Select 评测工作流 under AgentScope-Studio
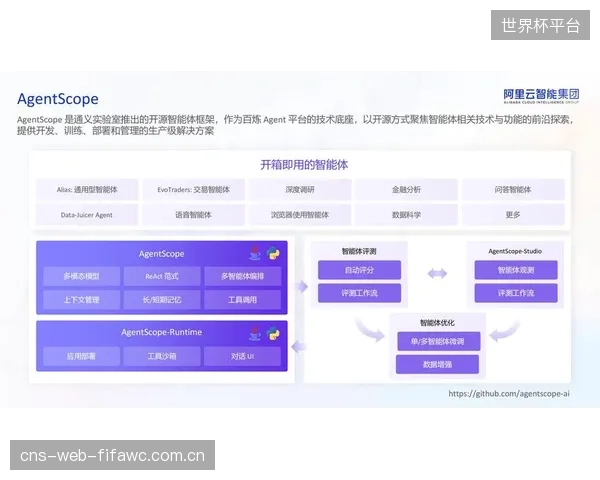 coord(516,293)
